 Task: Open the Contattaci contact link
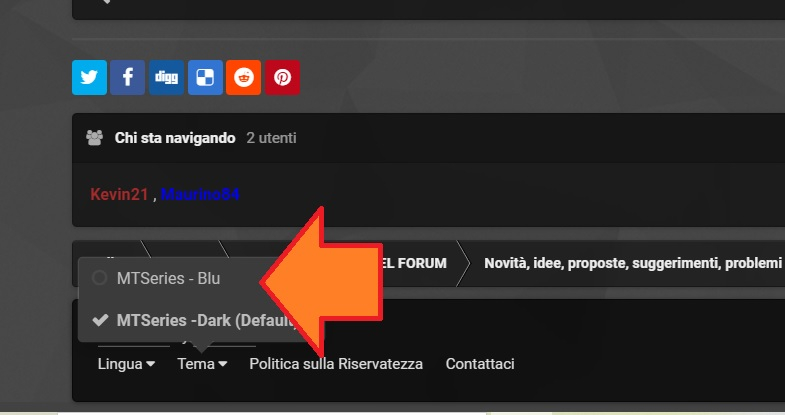point(480,364)
